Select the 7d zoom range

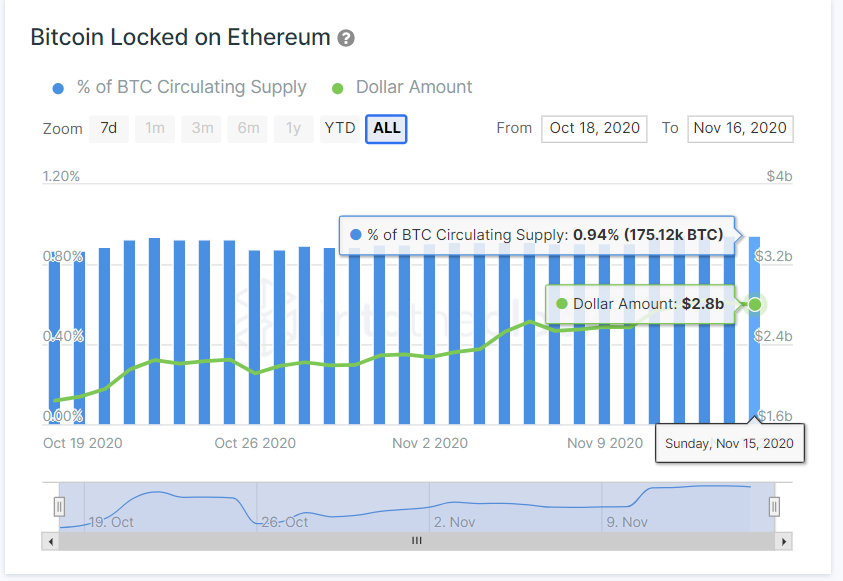coord(108,128)
